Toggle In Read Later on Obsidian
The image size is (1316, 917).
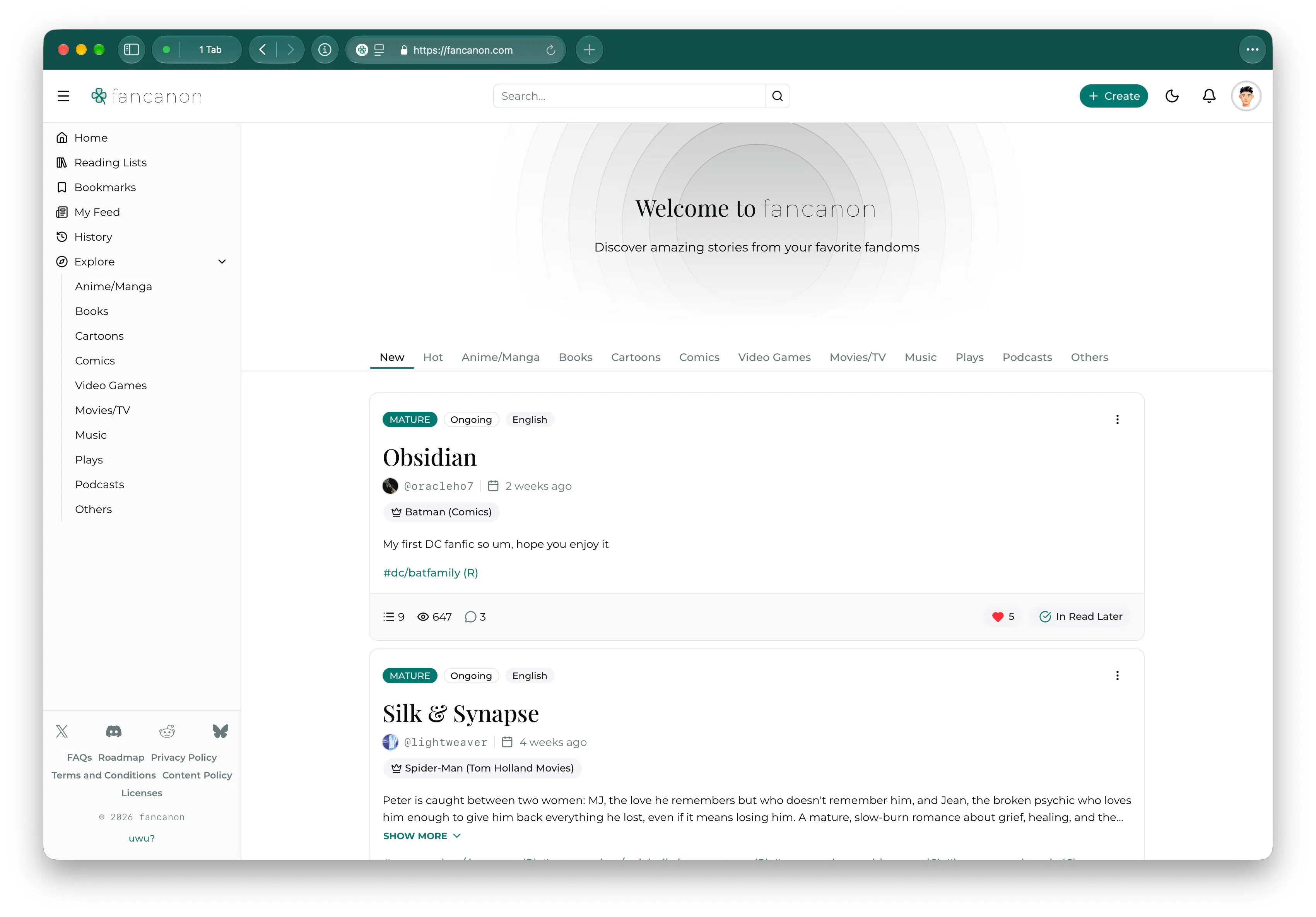1080,617
